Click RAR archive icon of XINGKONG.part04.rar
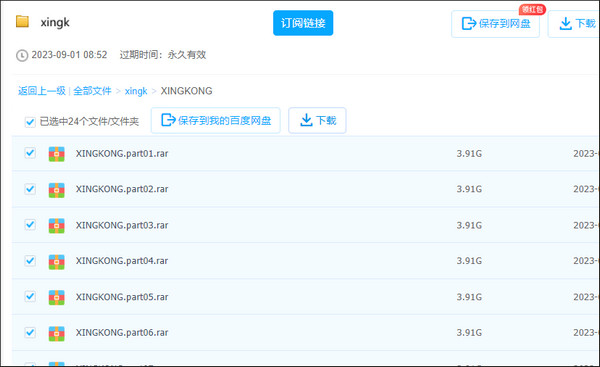Viewport: 600px width, 367px height. [57, 261]
